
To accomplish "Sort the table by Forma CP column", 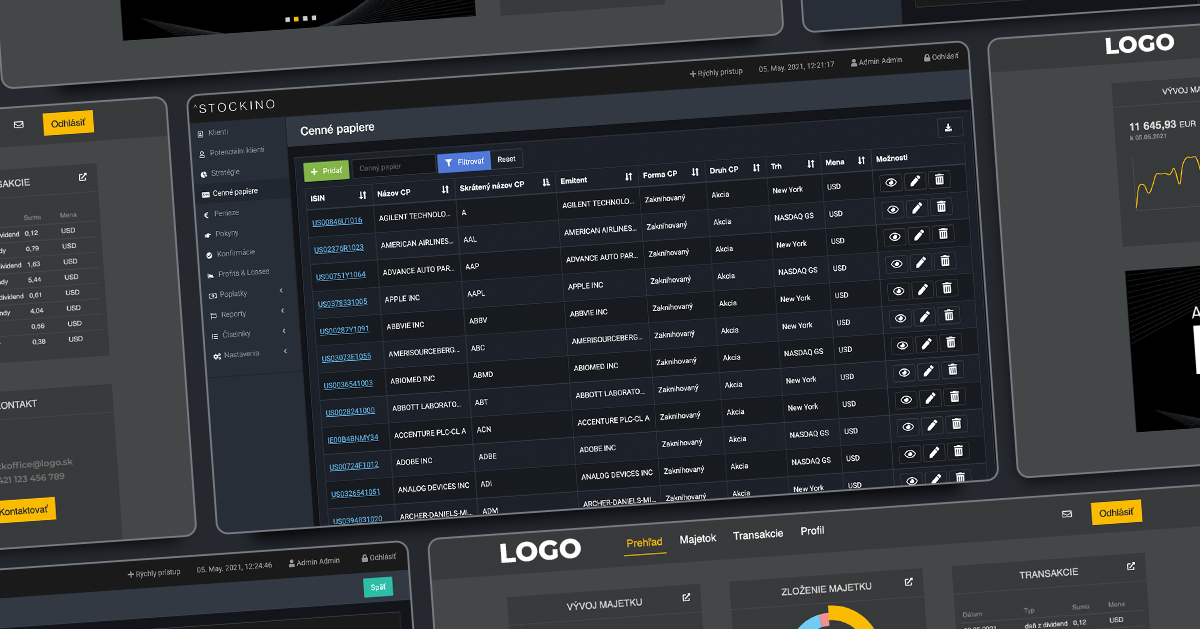I will (696, 172).
